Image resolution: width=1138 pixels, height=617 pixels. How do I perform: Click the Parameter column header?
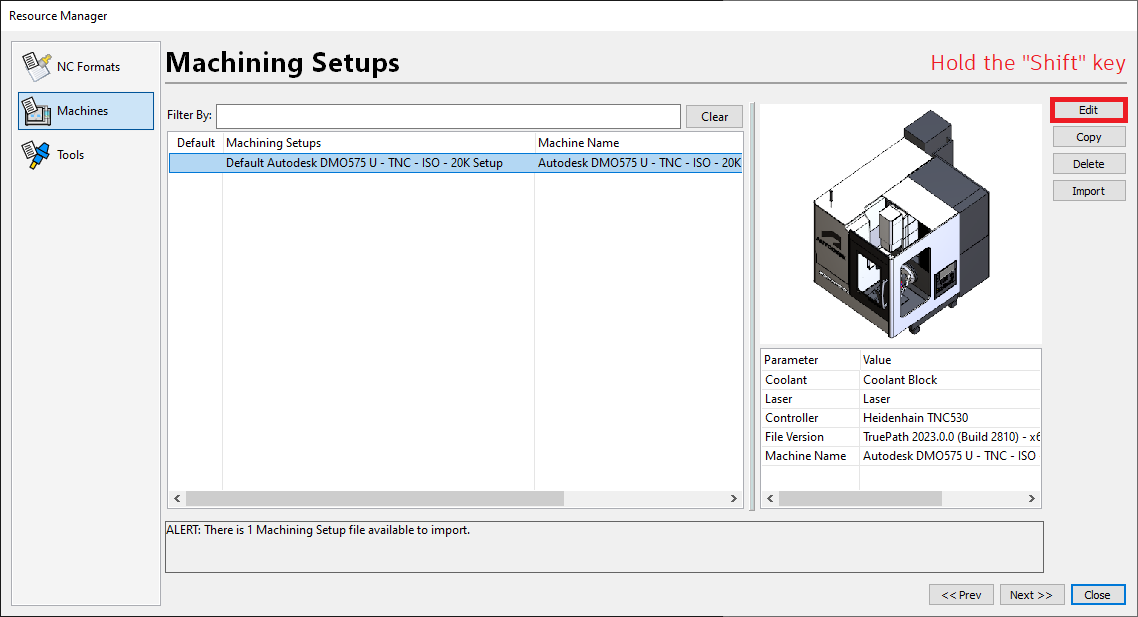pos(810,360)
